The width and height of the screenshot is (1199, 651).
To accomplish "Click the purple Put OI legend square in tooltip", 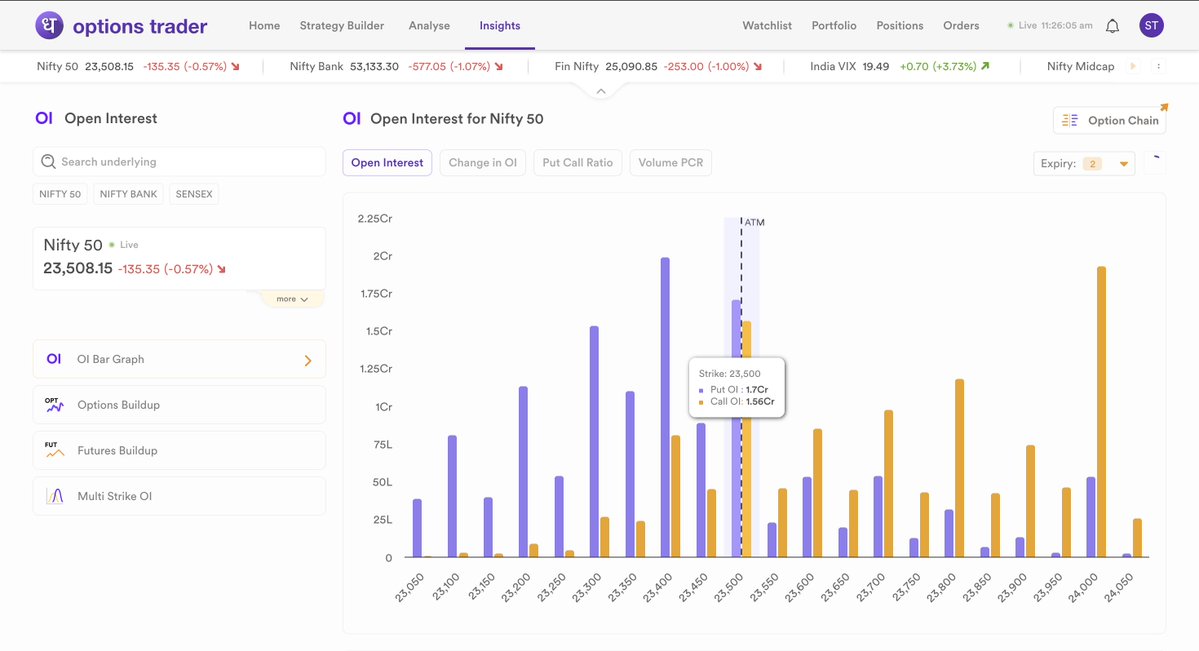I will [701, 390].
